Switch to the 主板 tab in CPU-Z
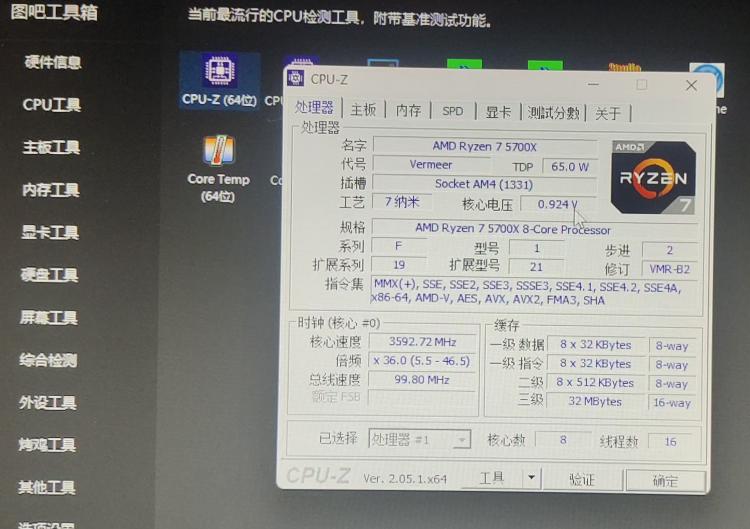750x529 pixels. point(363,110)
